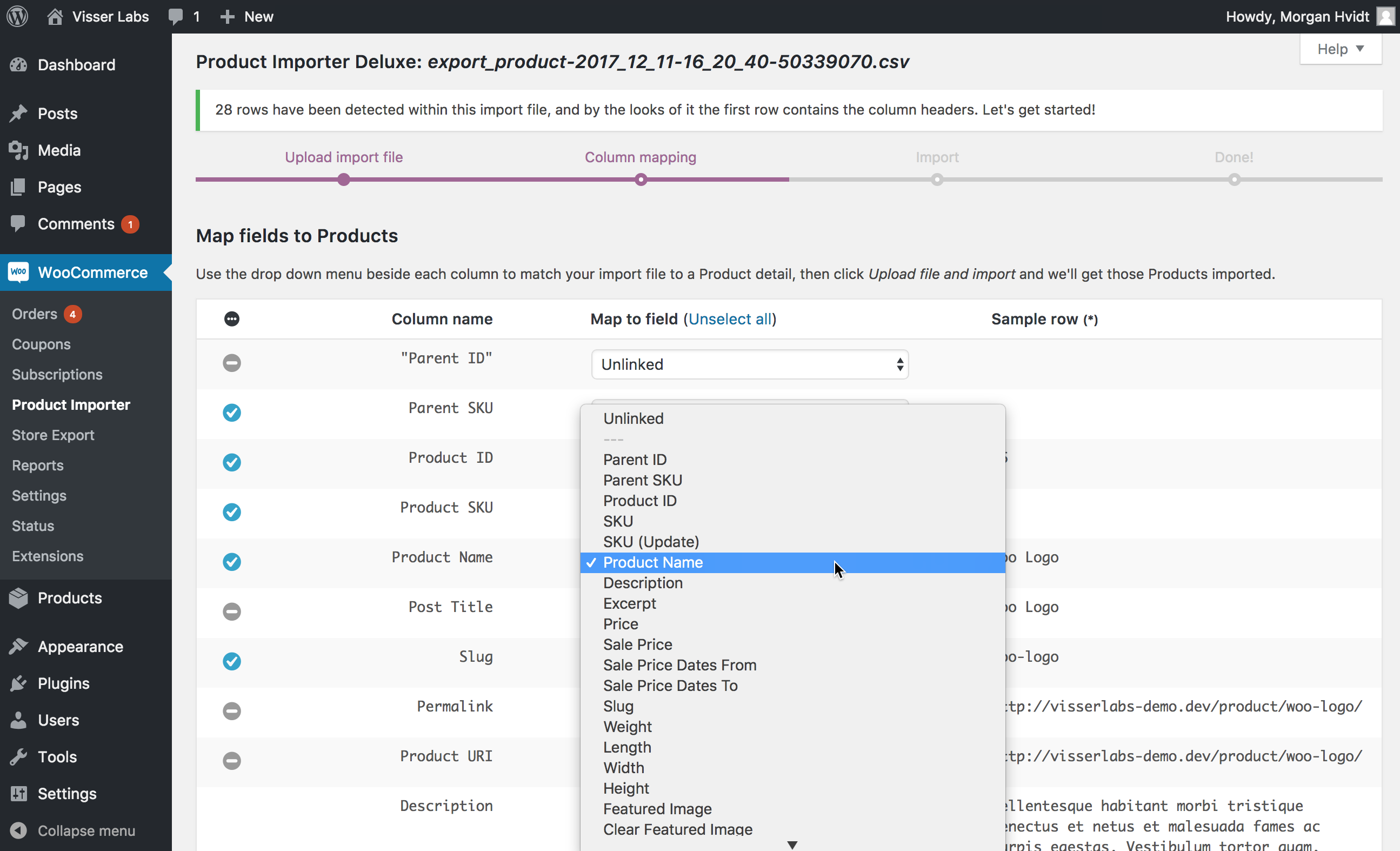This screenshot has width=1400, height=851.
Task: Choose Unlinked in the open dropdown list
Action: (x=792, y=418)
